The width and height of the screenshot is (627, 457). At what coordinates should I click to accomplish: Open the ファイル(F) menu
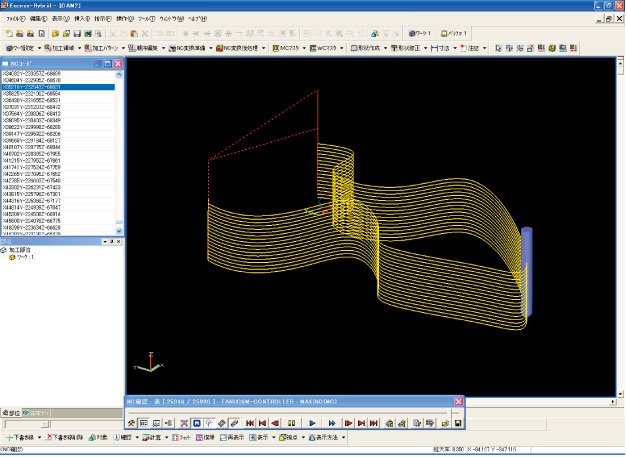pos(14,19)
